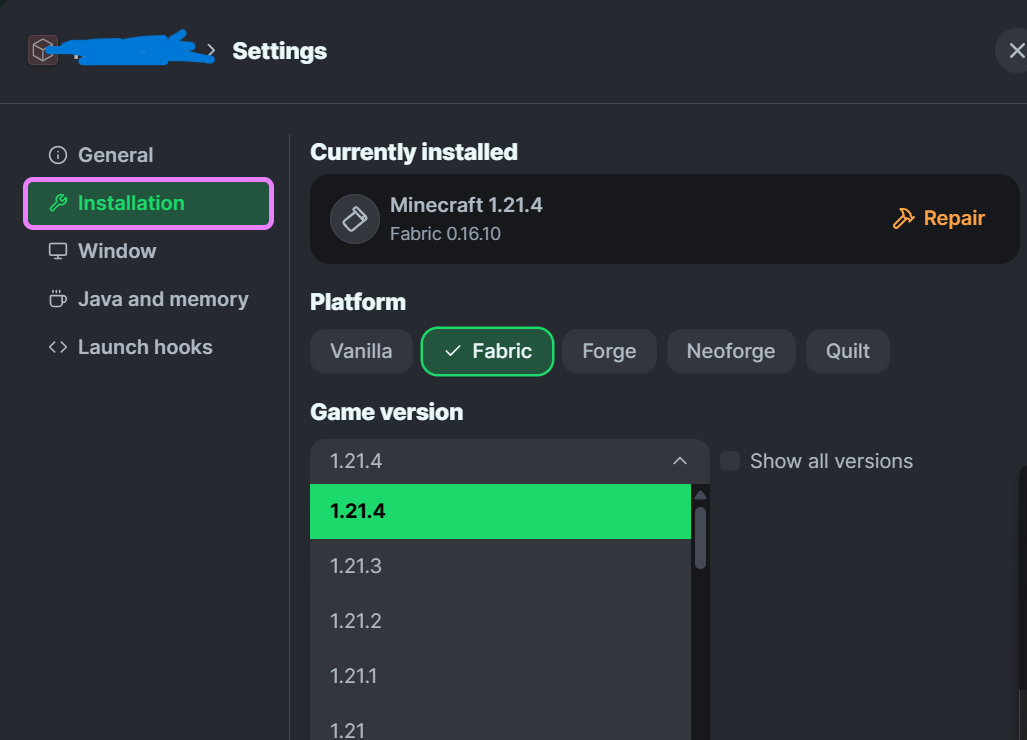Choose version 1.21.4 from the list
This screenshot has width=1027, height=740.
pyautogui.click(x=500, y=511)
